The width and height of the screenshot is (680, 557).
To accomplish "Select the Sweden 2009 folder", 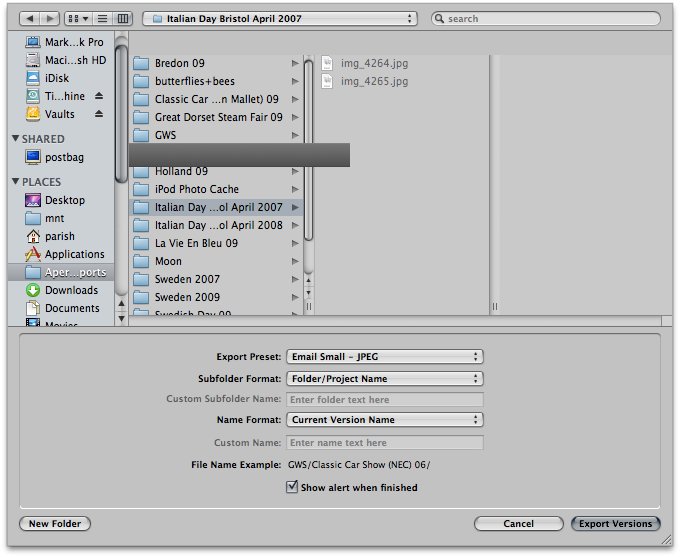I will coord(216,297).
